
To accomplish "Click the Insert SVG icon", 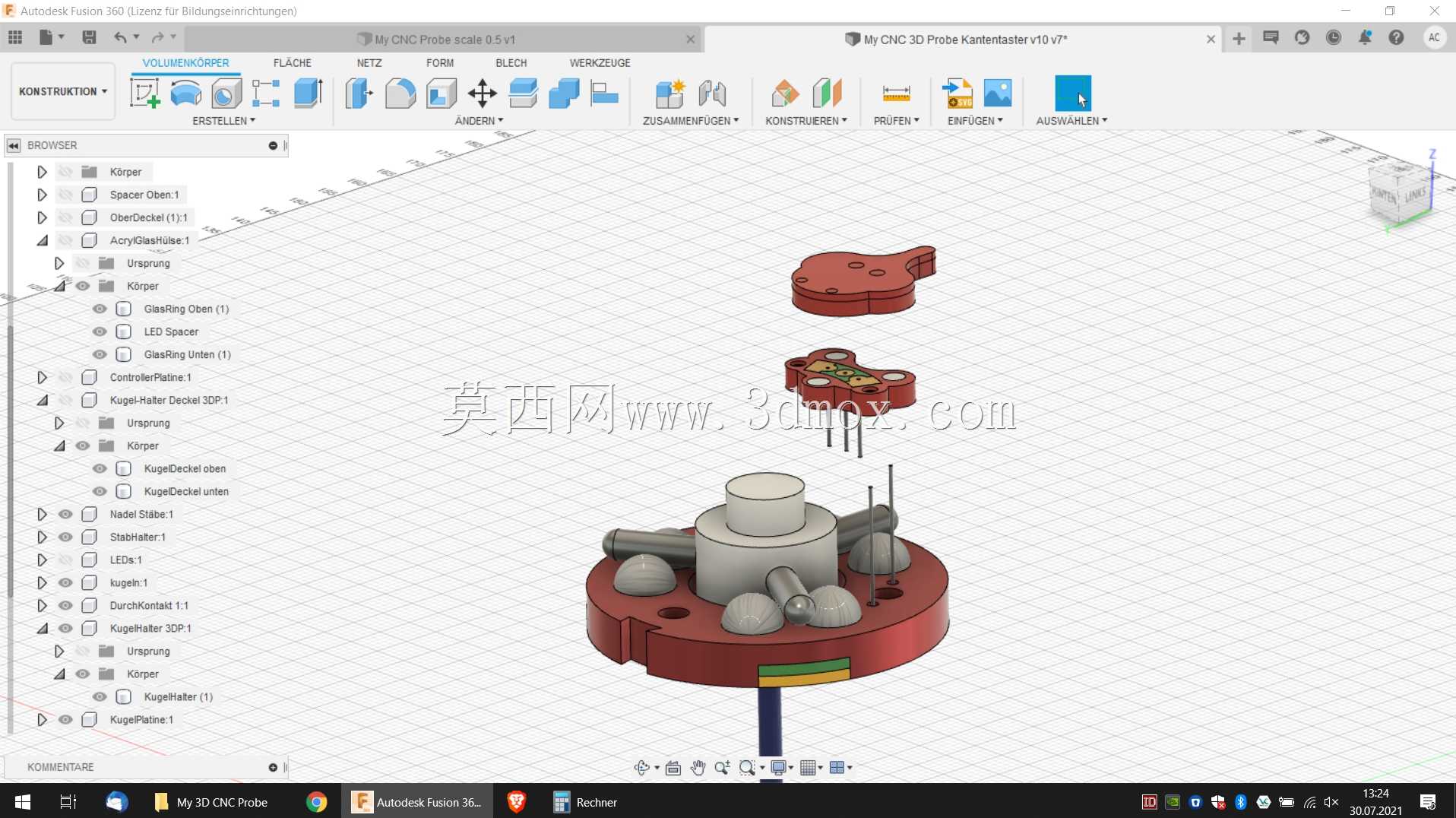I will [957, 93].
